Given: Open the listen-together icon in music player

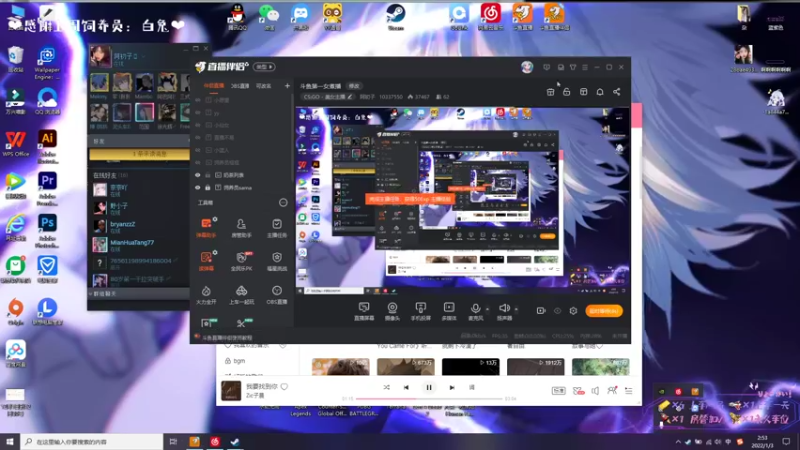Looking at the screenshot, I should tap(612, 391).
